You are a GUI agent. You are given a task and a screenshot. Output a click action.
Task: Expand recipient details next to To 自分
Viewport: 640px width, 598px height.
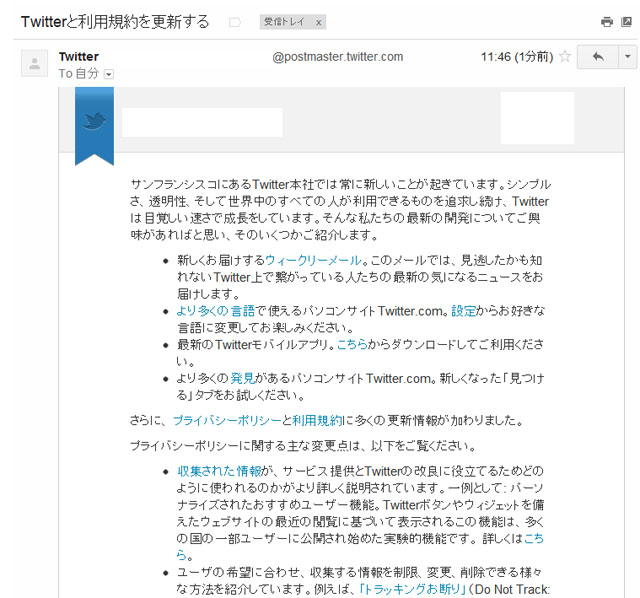[x=109, y=74]
